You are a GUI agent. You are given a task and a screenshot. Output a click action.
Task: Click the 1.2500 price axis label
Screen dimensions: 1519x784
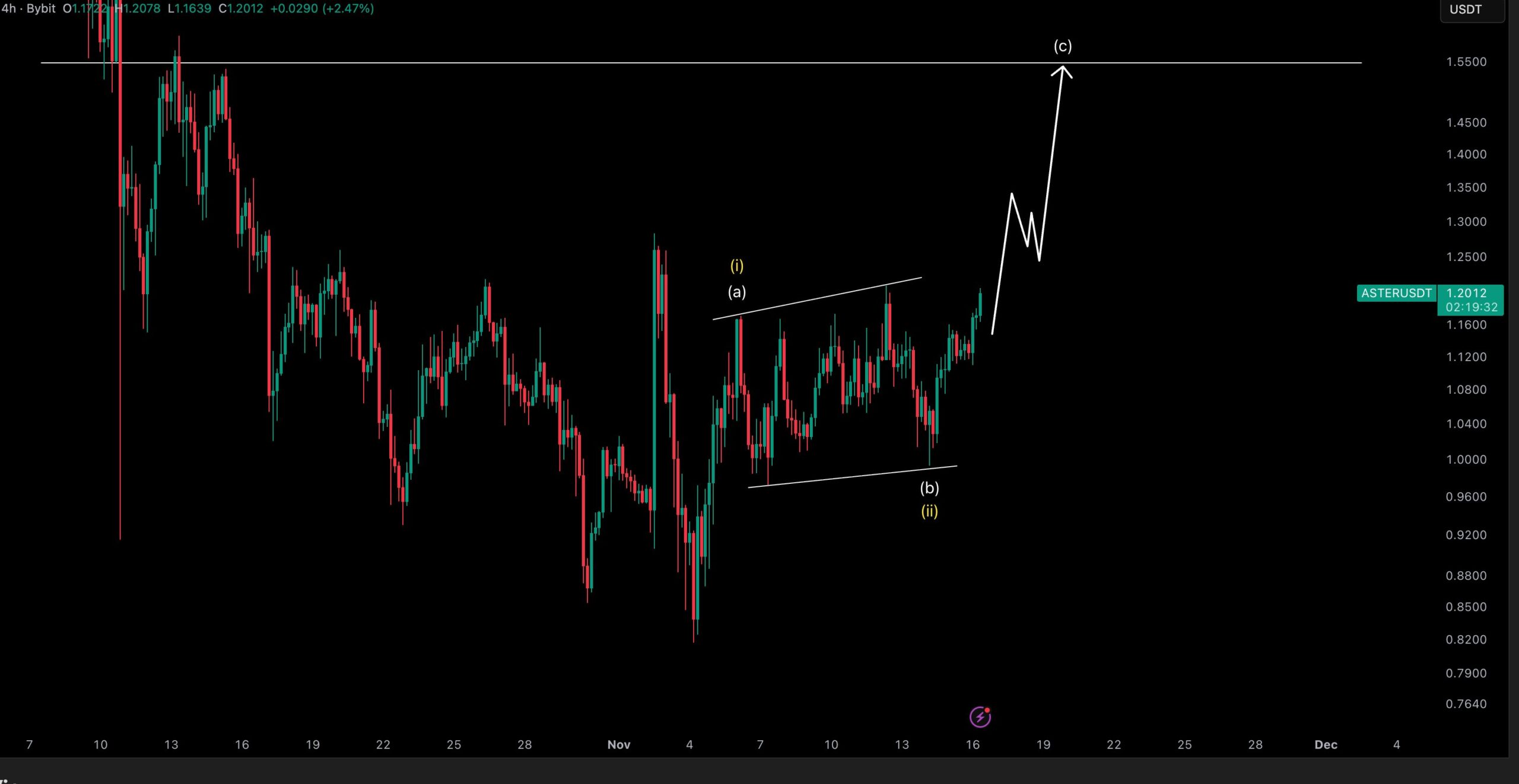[x=1466, y=257]
